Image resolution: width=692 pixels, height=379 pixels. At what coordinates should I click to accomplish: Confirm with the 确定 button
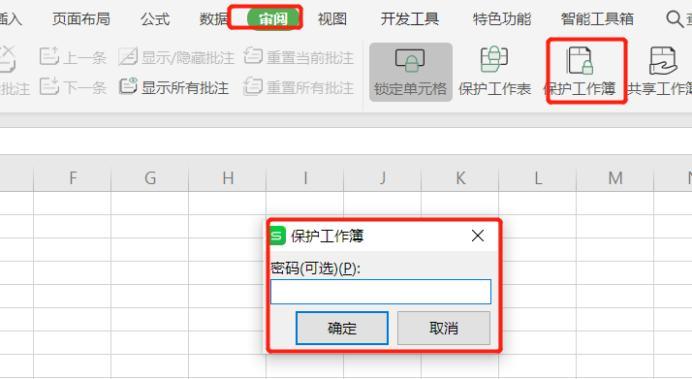pos(342,328)
